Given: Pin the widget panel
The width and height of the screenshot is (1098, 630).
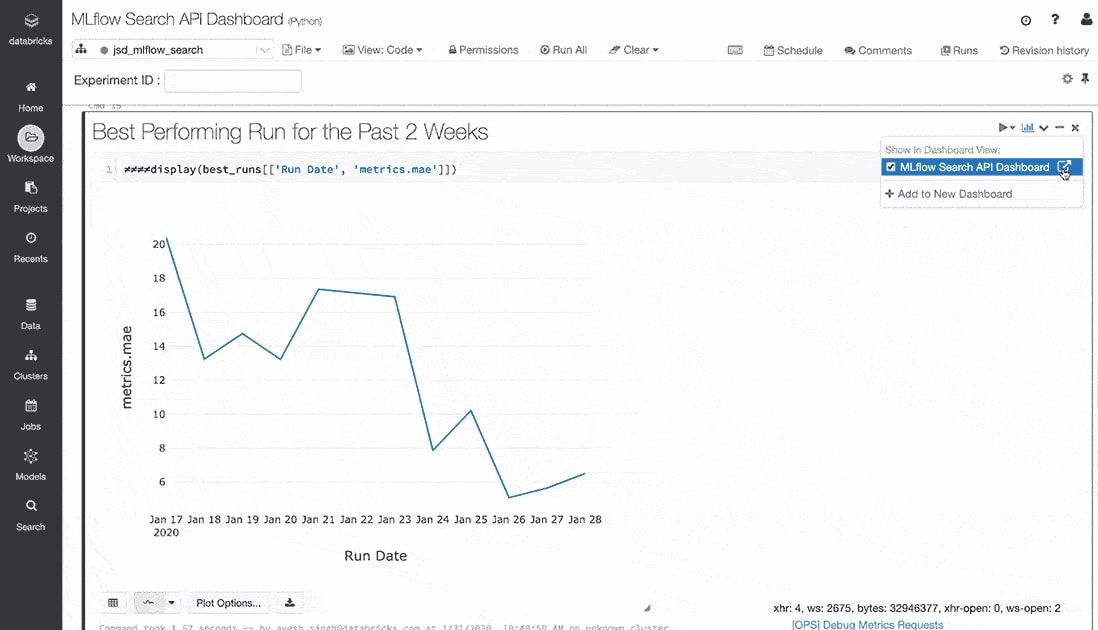Looking at the screenshot, I should point(1085,78).
